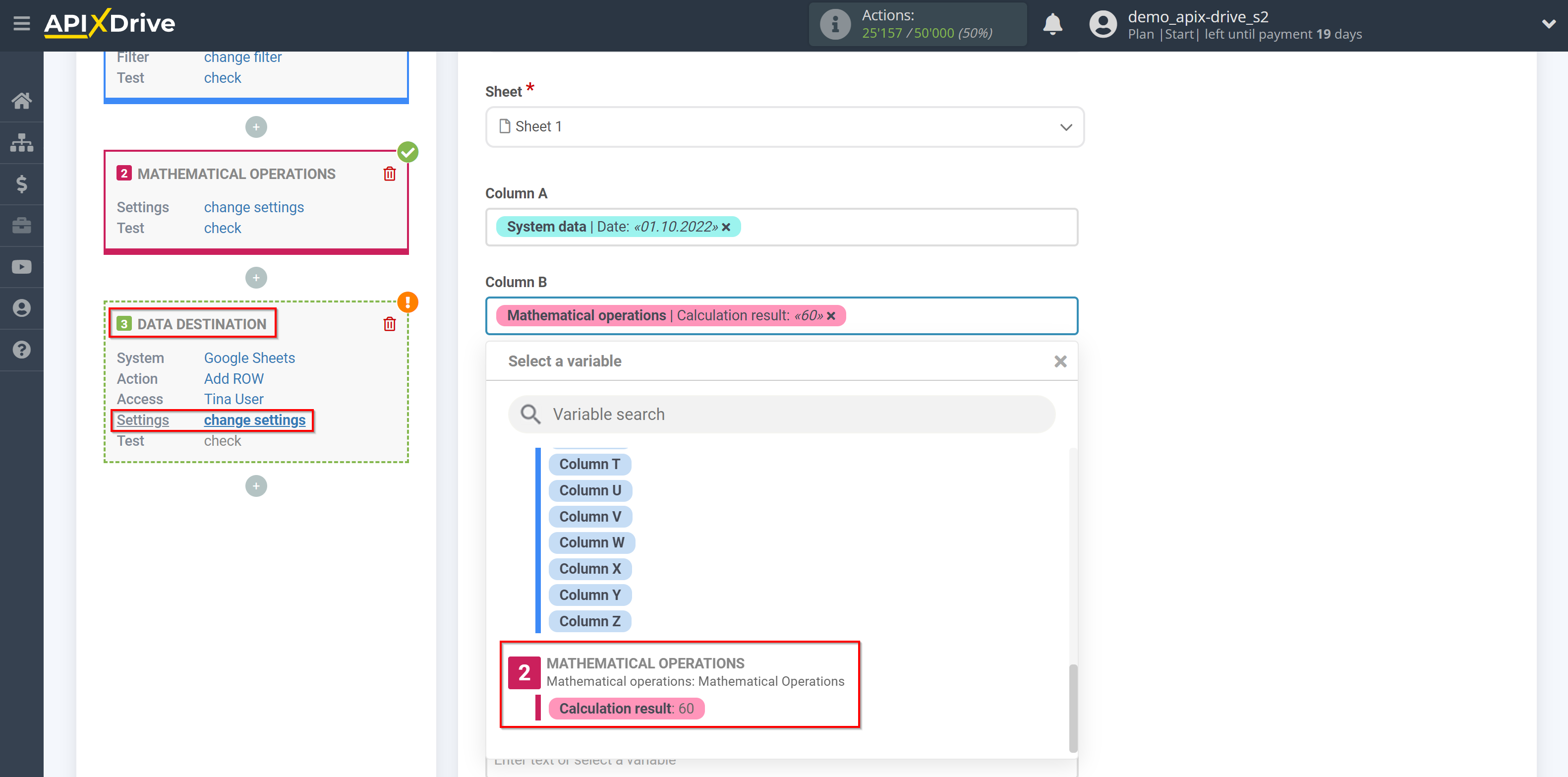The width and height of the screenshot is (1568, 777).
Task: Add block above Mathematical Operations
Action: [x=256, y=126]
